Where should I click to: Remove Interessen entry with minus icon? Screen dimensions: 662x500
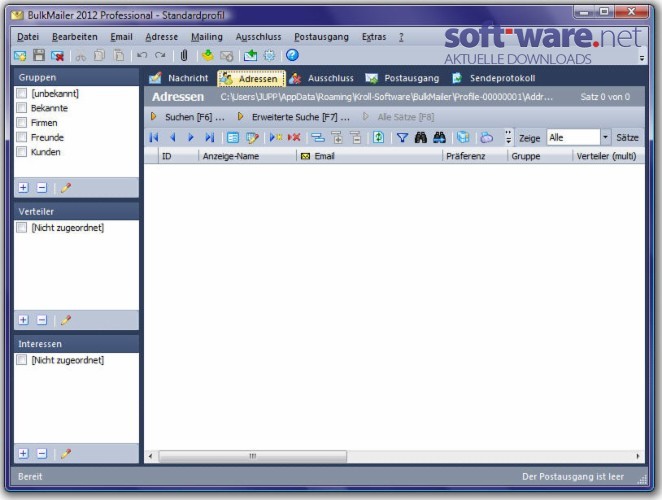coord(42,454)
